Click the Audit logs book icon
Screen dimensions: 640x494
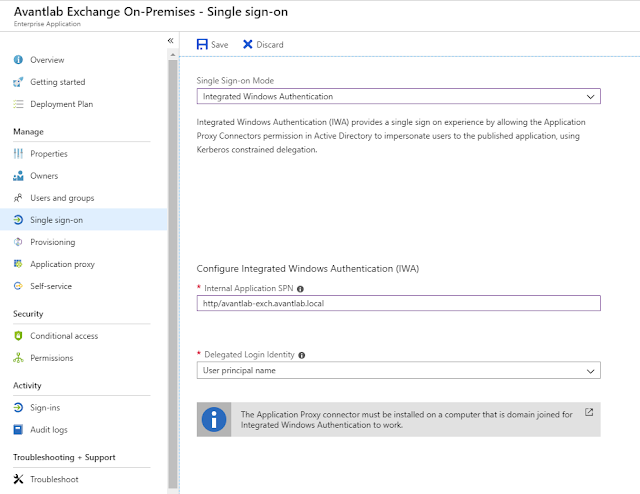pyautogui.click(x=18, y=429)
